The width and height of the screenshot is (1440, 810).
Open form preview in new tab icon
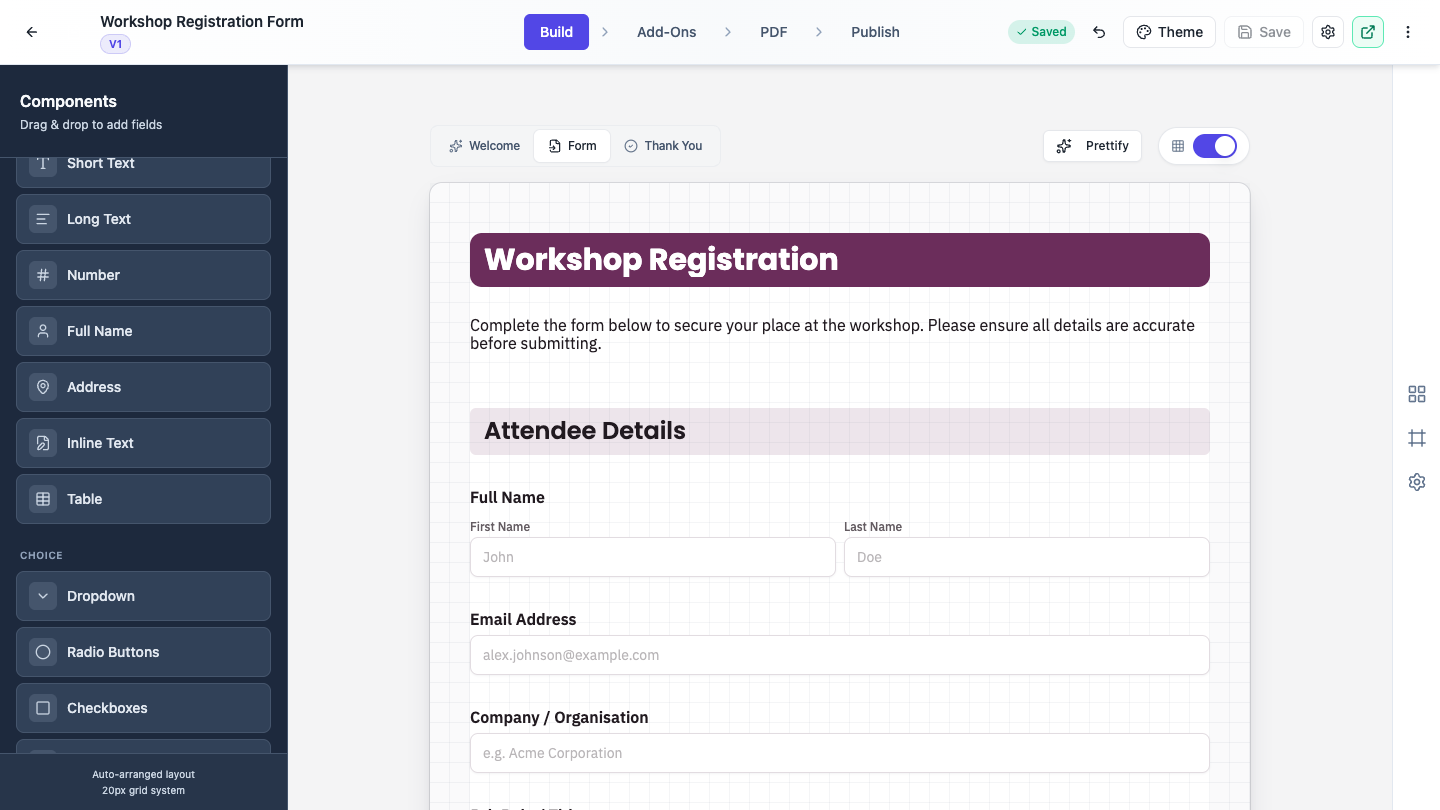(1368, 32)
